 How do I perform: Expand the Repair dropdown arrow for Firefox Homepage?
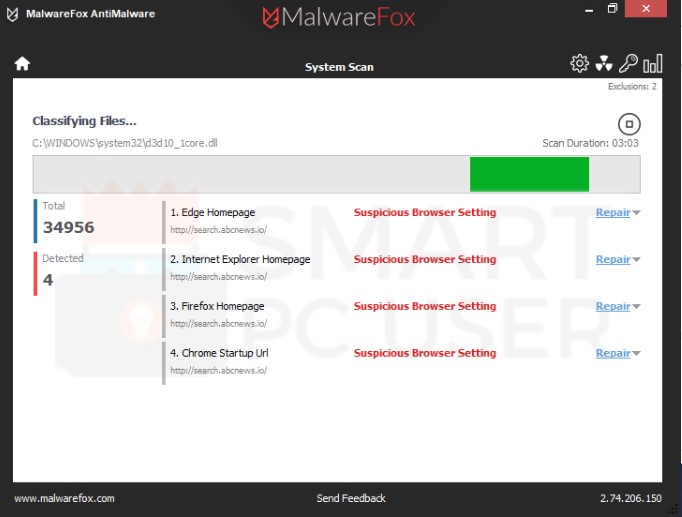(x=636, y=307)
